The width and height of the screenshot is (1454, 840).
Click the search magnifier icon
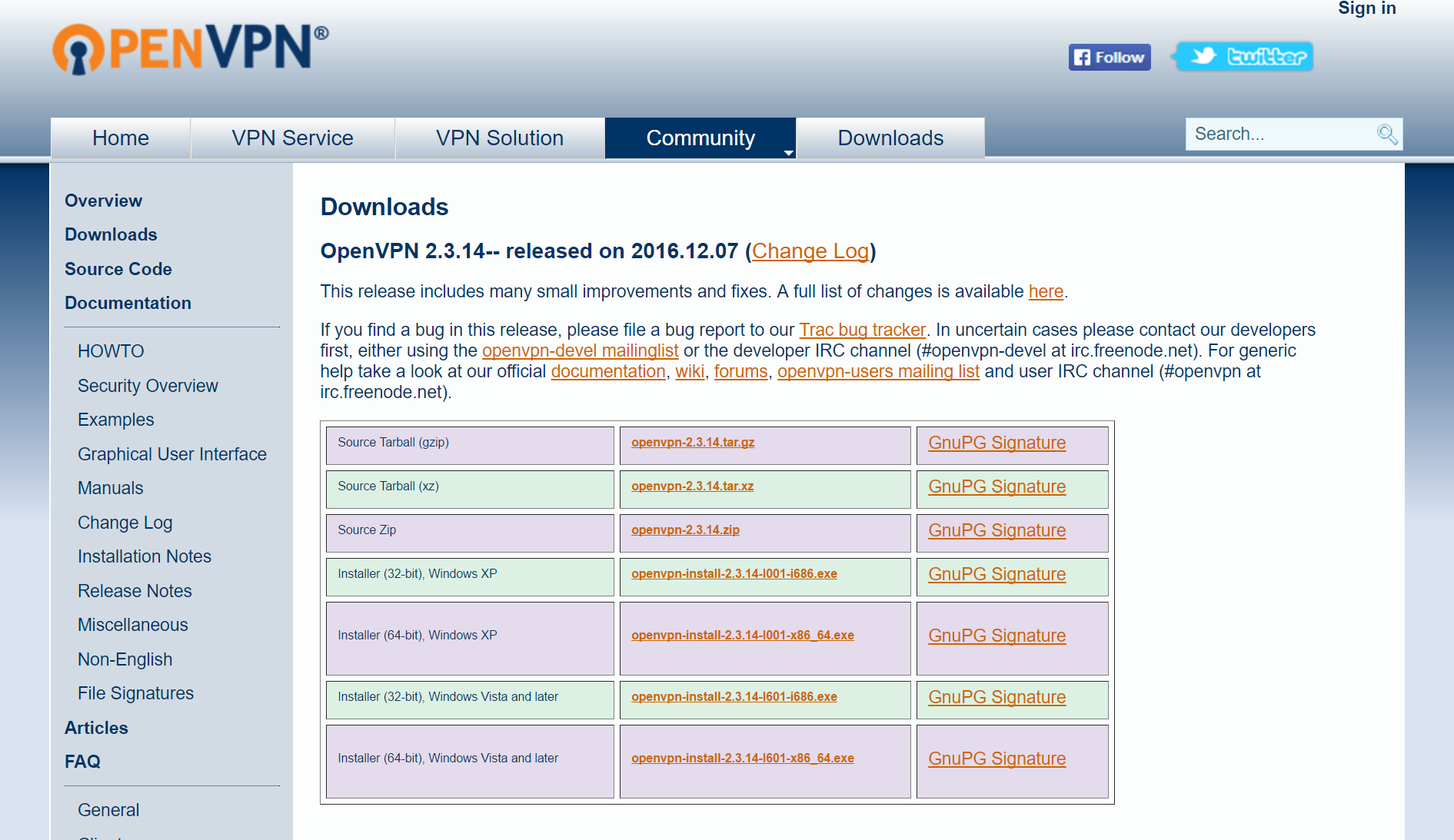(x=1386, y=134)
